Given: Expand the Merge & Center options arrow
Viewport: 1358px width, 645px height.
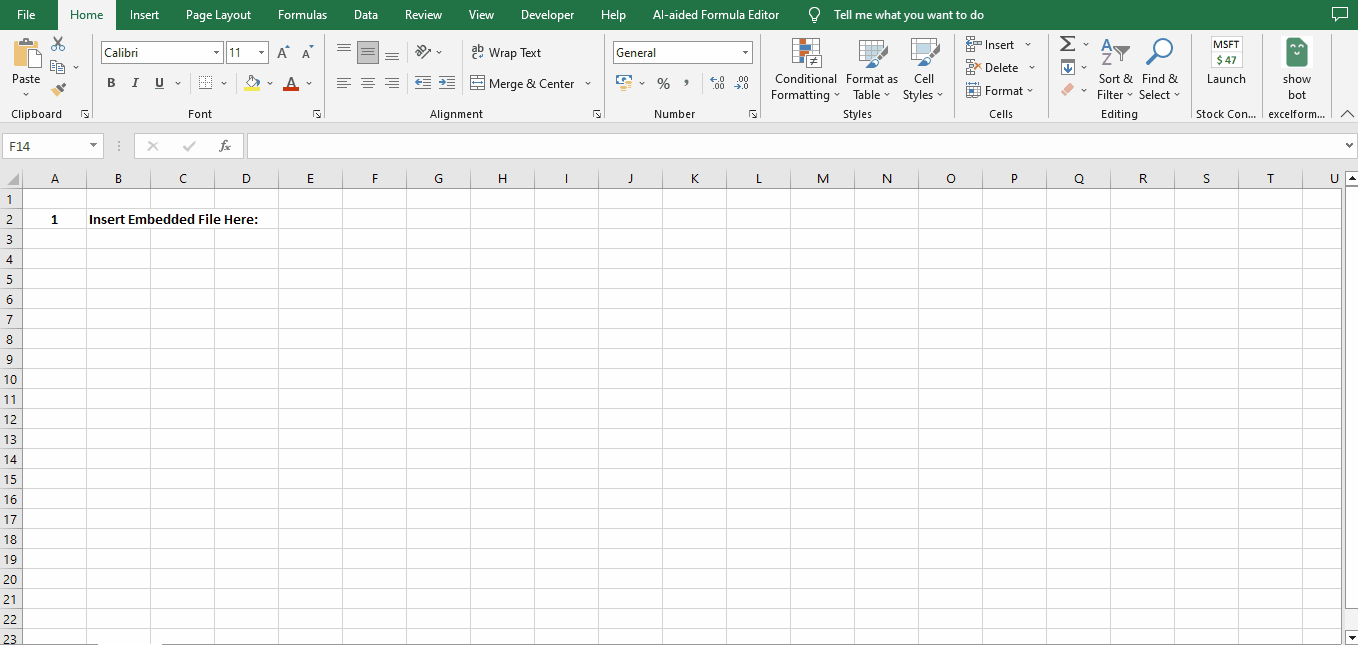Looking at the screenshot, I should coord(587,84).
